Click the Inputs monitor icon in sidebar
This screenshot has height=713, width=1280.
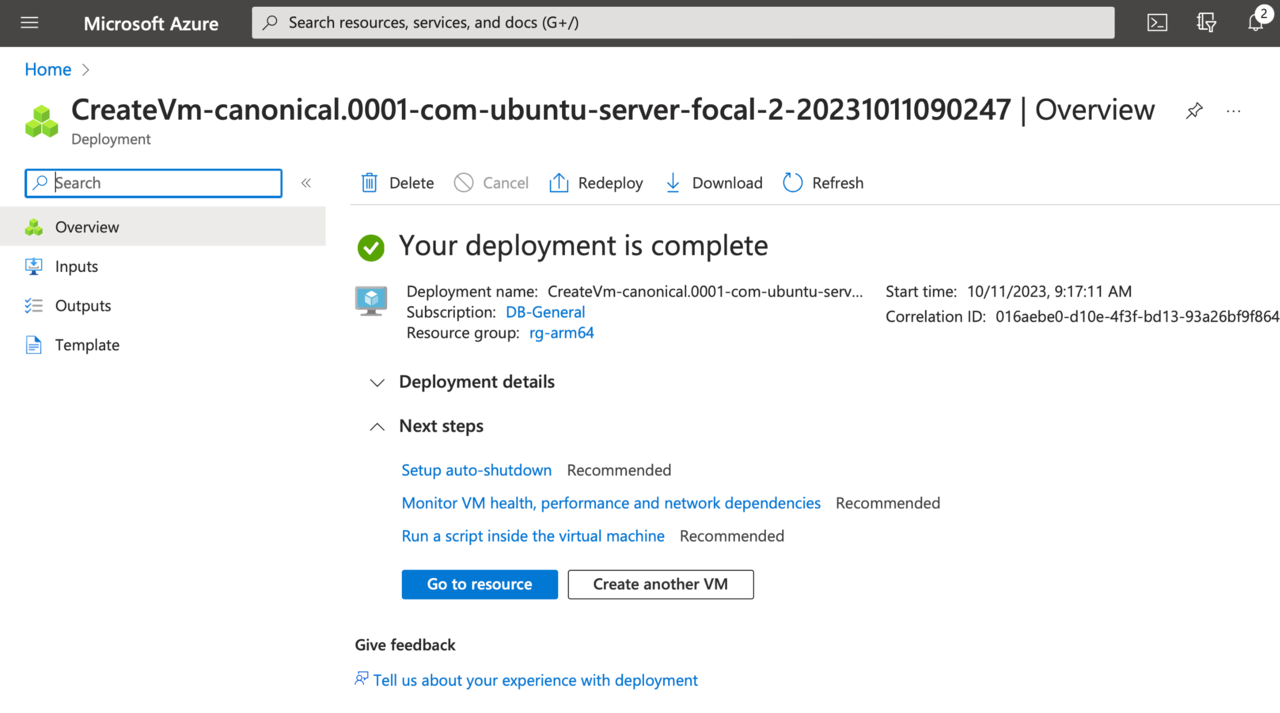(x=34, y=266)
